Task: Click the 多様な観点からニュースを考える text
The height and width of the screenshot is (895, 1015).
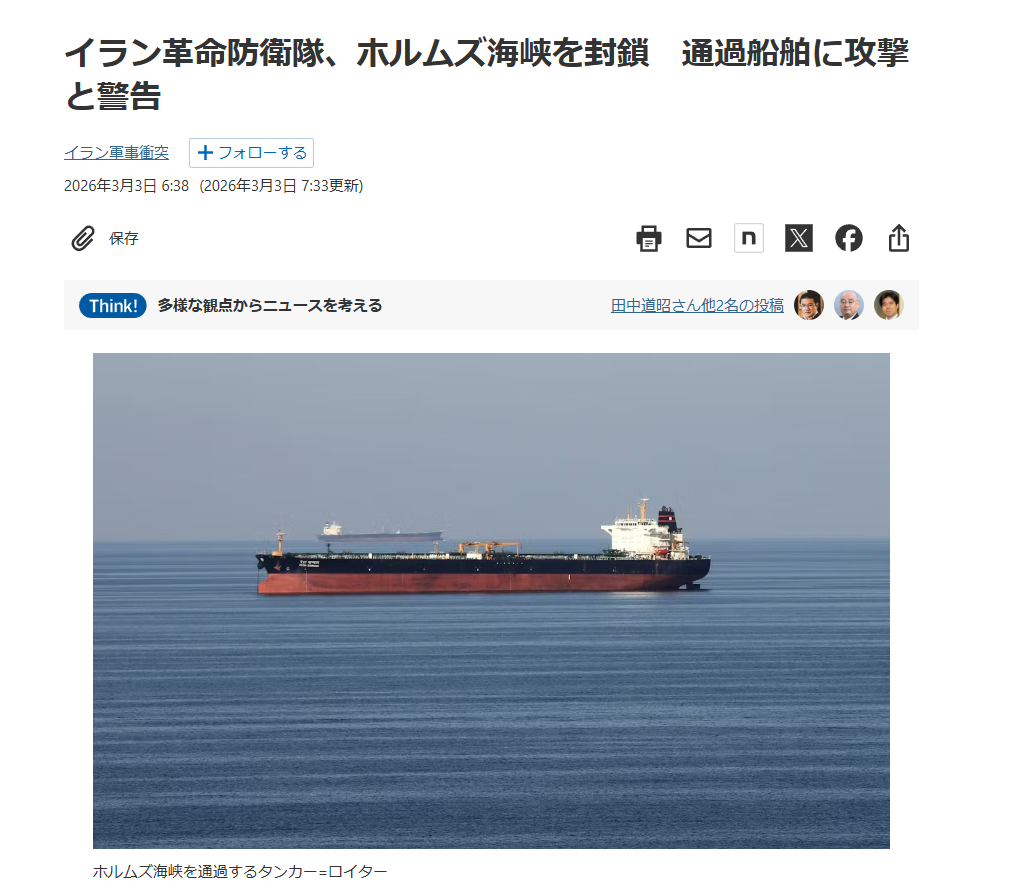Action: click(270, 305)
